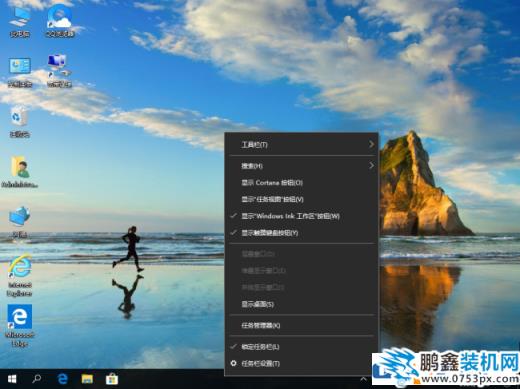This screenshot has width=520, height=389.
Task: Select the Network desktop icon
Action: click(x=20, y=222)
